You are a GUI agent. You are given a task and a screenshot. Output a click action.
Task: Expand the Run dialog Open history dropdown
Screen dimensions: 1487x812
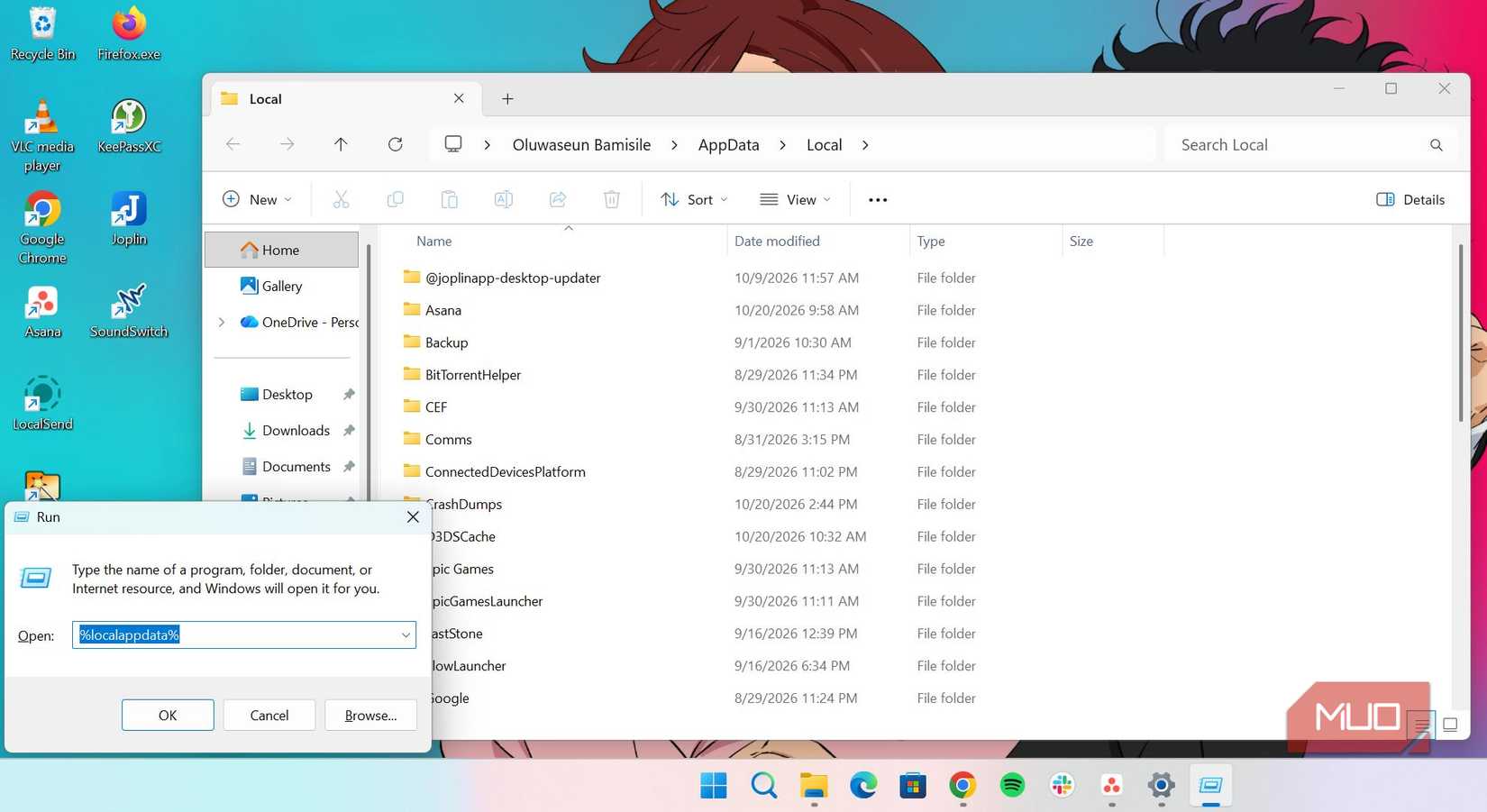(x=406, y=635)
